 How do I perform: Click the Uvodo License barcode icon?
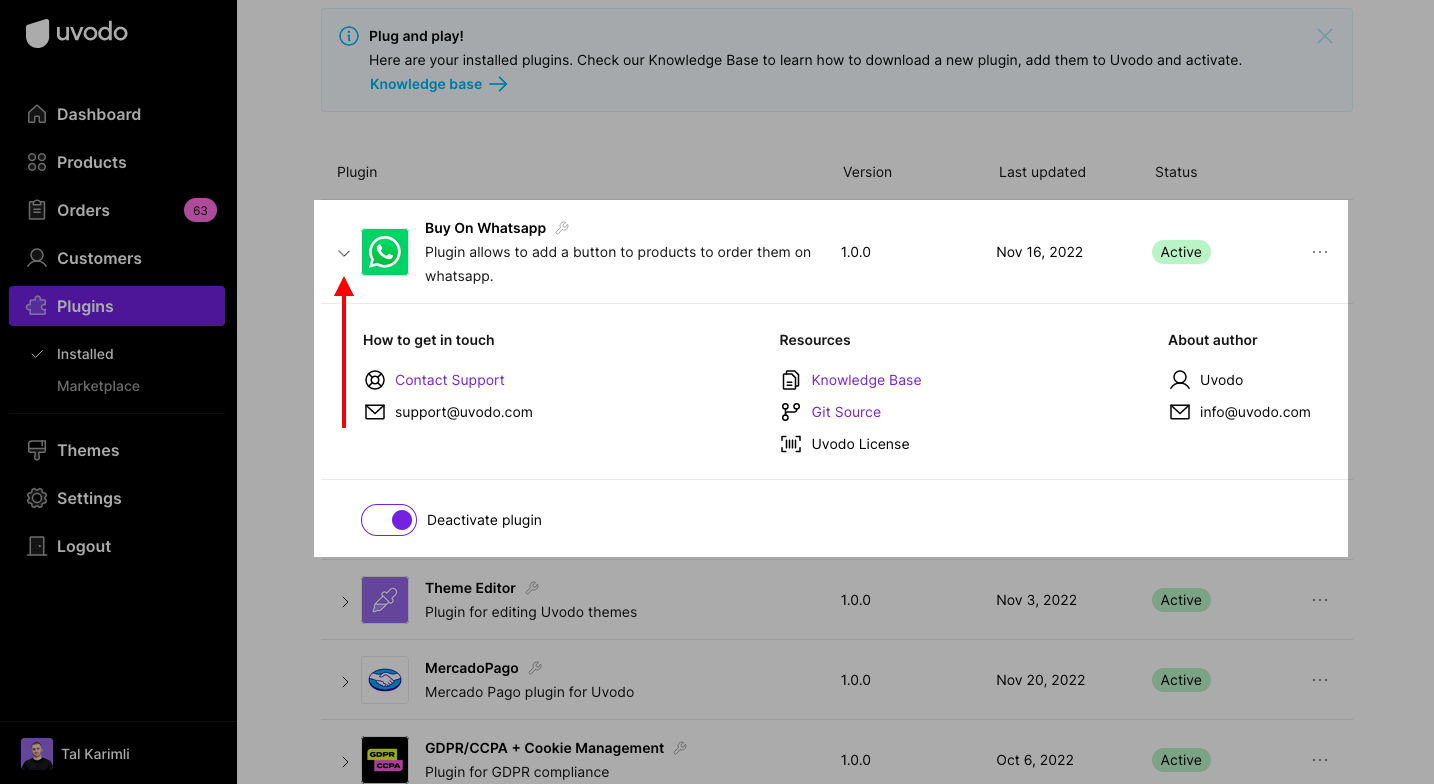pos(791,444)
